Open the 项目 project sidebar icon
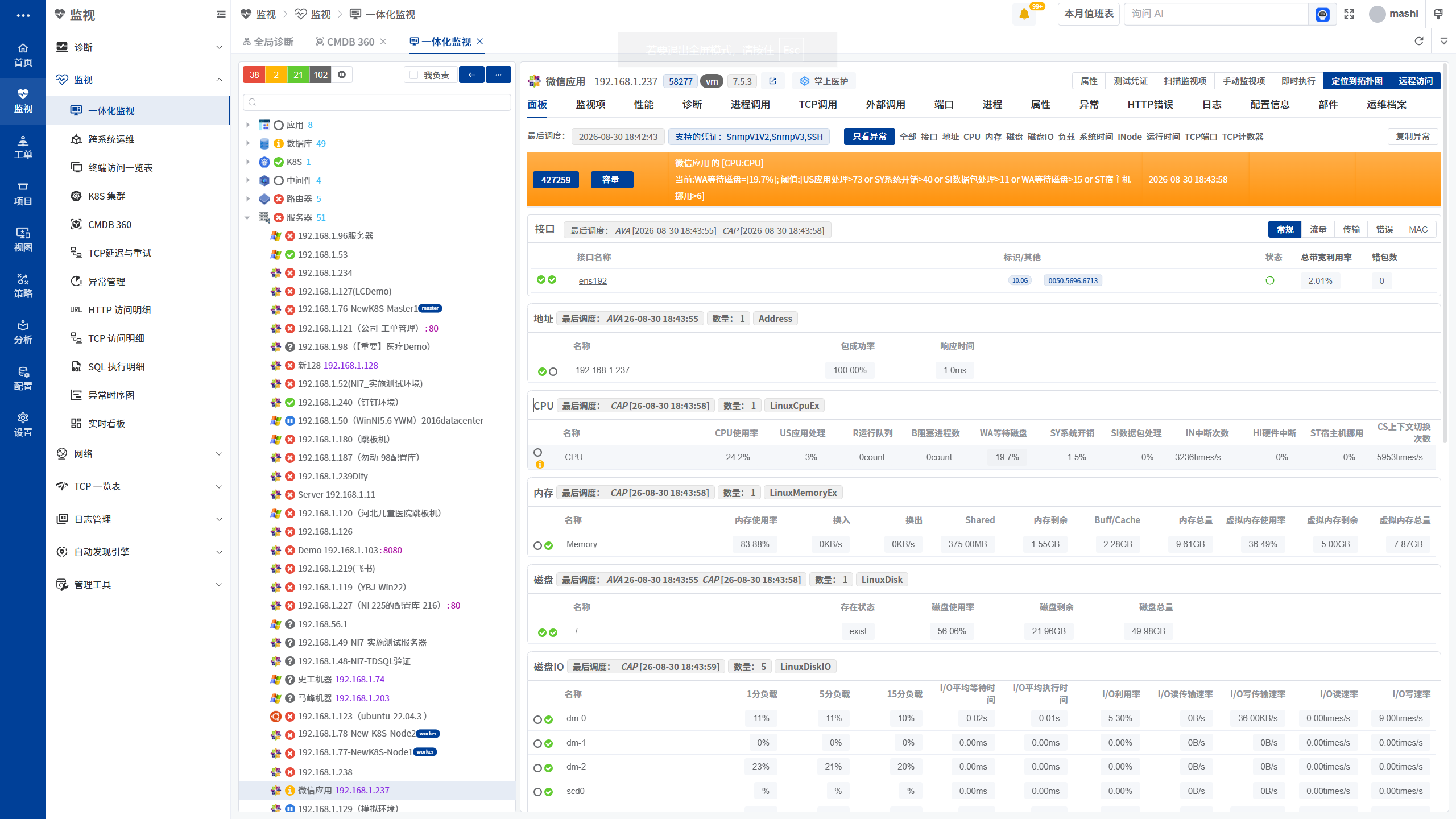This screenshot has height=819, width=1456. pyautogui.click(x=23, y=194)
